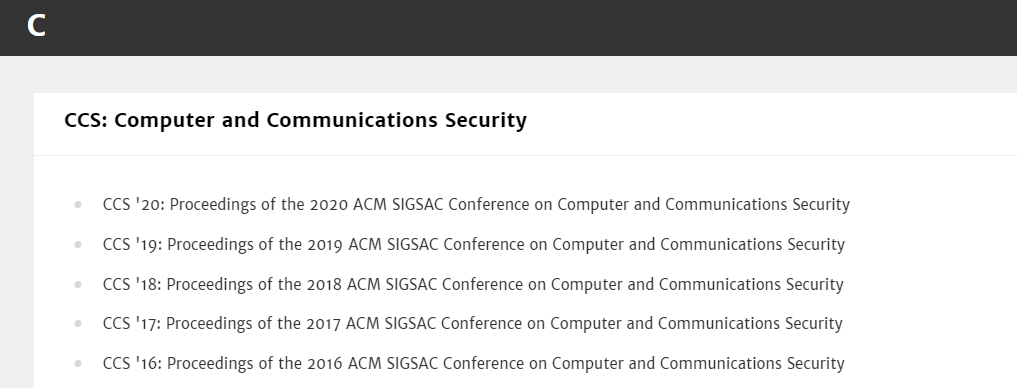The height and width of the screenshot is (388, 1017).
Task: Click the gray page background left of the panel
Action: 16,227
